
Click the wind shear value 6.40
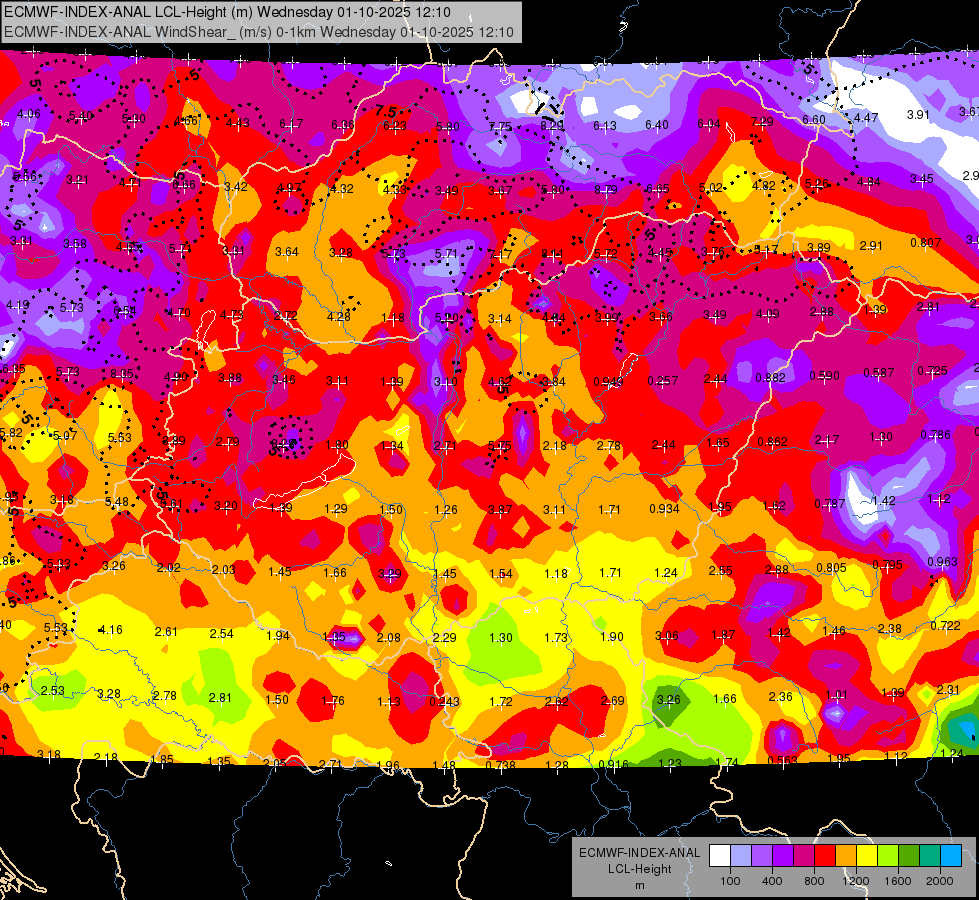(656, 125)
